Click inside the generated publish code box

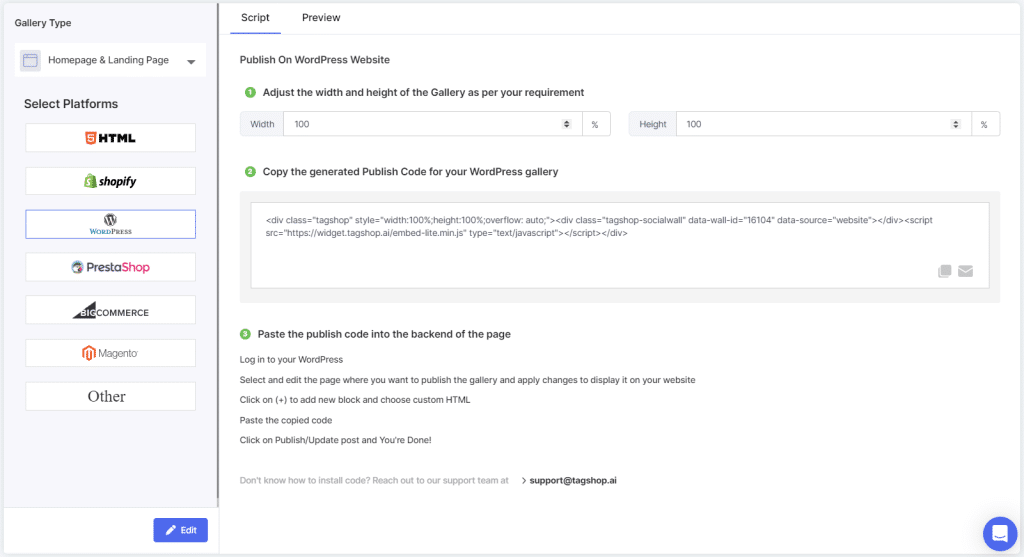point(600,245)
